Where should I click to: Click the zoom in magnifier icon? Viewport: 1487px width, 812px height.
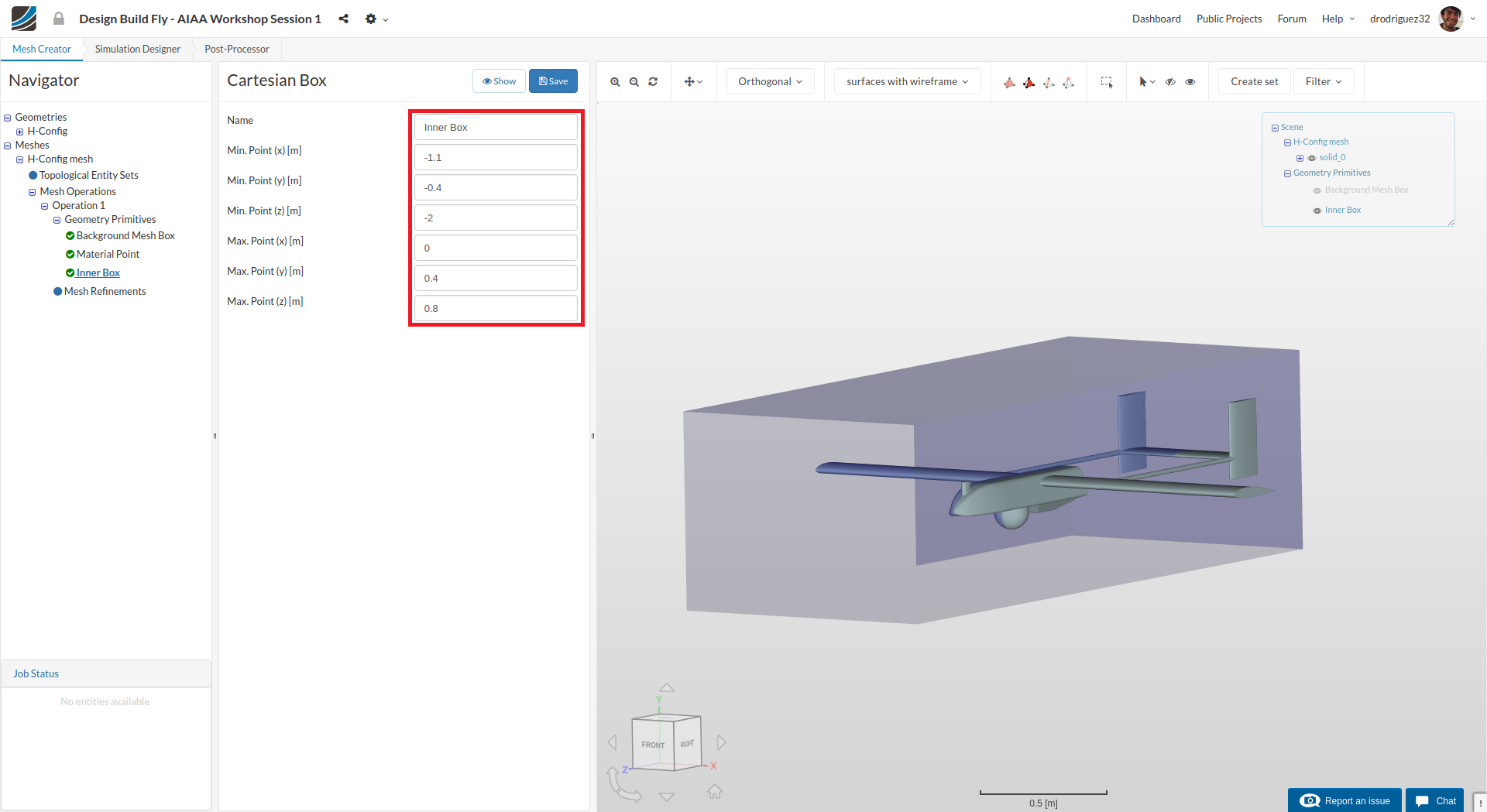pyautogui.click(x=615, y=82)
